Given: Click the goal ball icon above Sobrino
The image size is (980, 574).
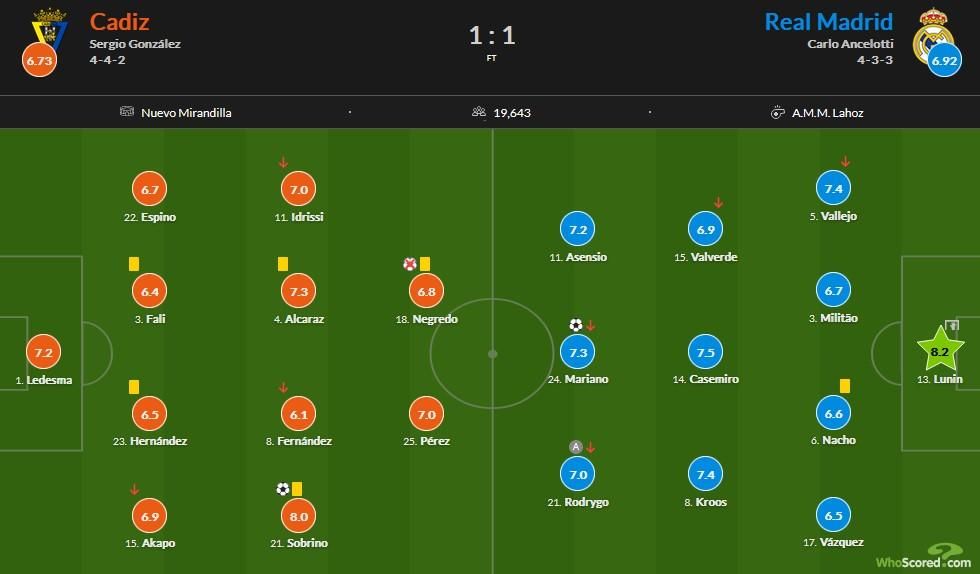Looking at the screenshot, I should pos(282,489).
